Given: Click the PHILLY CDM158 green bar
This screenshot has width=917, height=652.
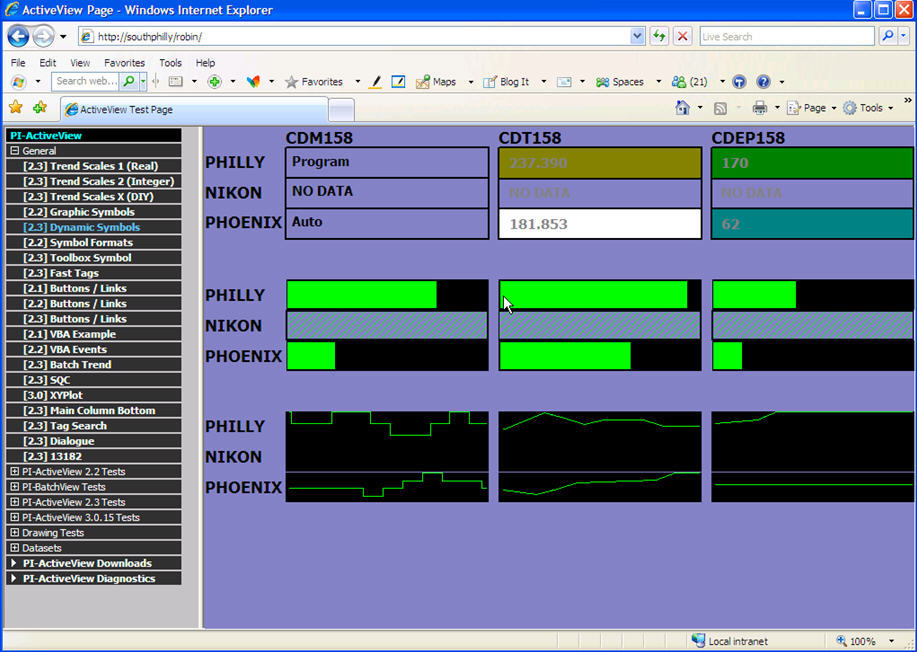Looking at the screenshot, I should click(x=361, y=294).
